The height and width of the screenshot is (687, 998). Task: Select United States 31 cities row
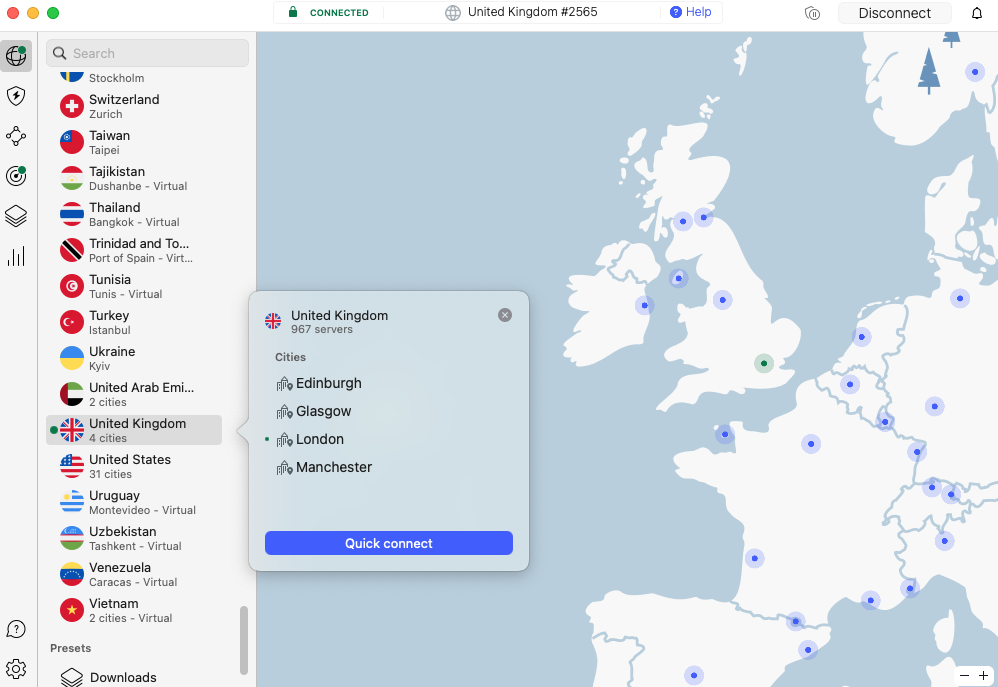coord(134,466)
